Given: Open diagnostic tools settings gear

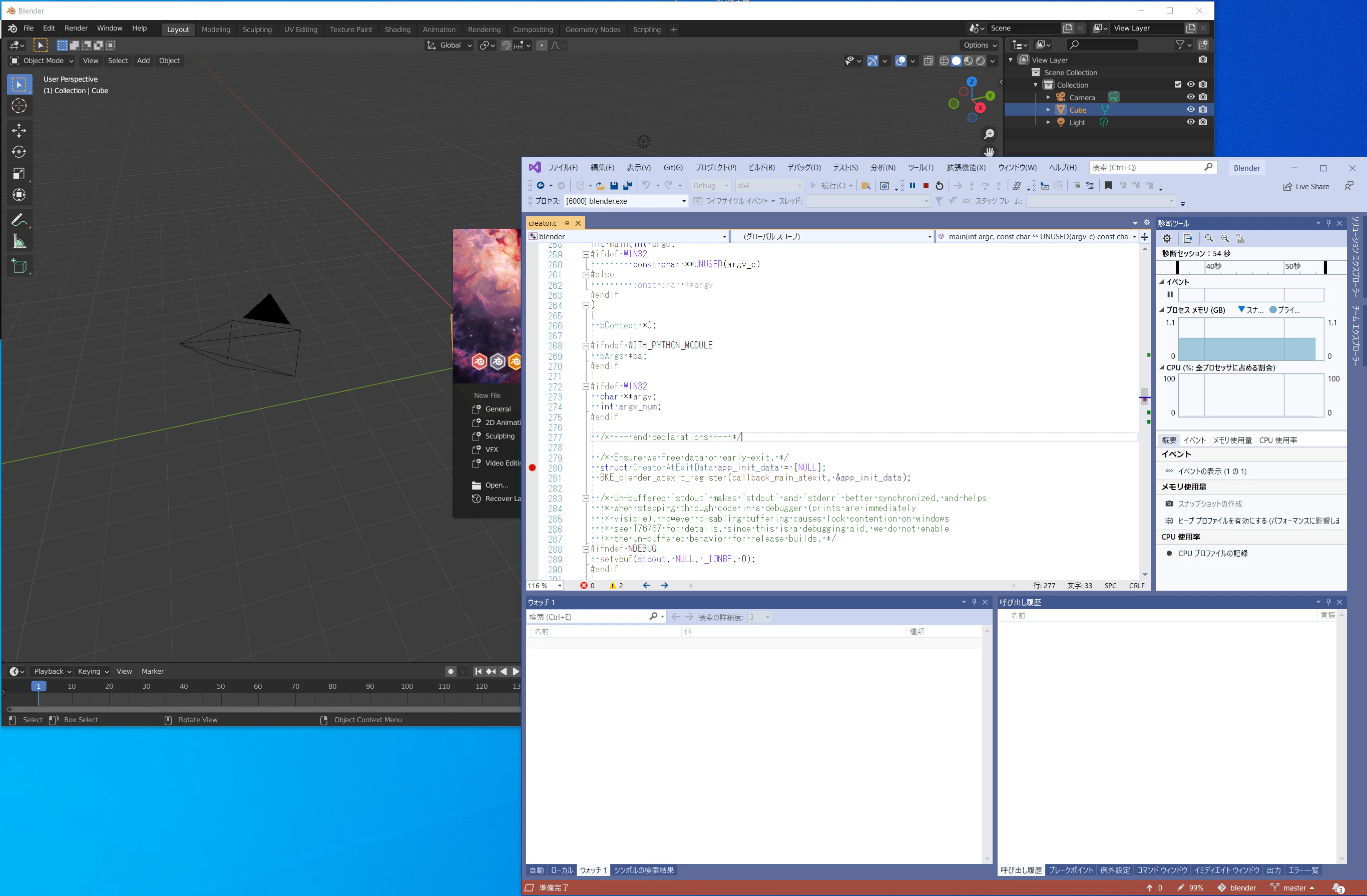Looking at the screenshot, I should pos(1167,238).
